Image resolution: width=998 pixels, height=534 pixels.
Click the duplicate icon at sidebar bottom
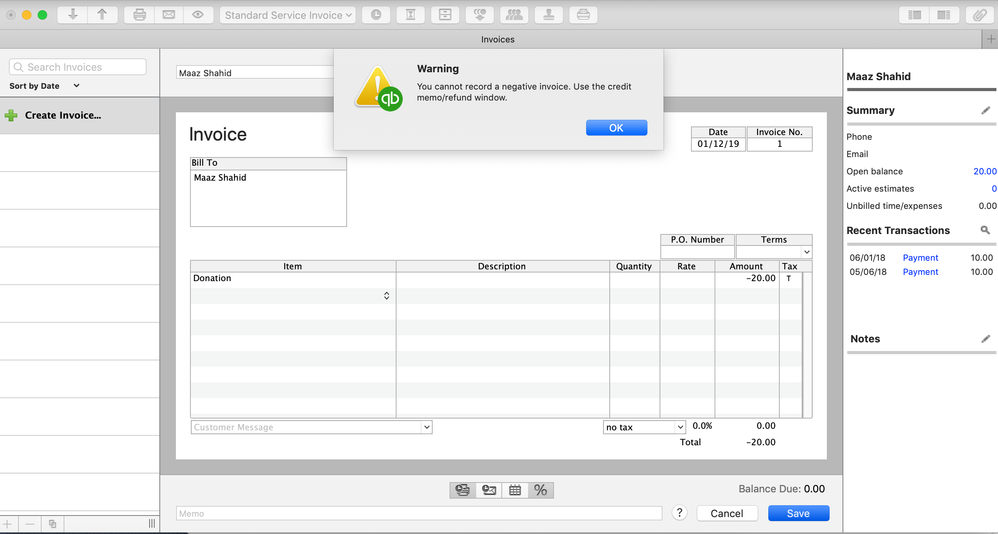[x=52, y=524]
